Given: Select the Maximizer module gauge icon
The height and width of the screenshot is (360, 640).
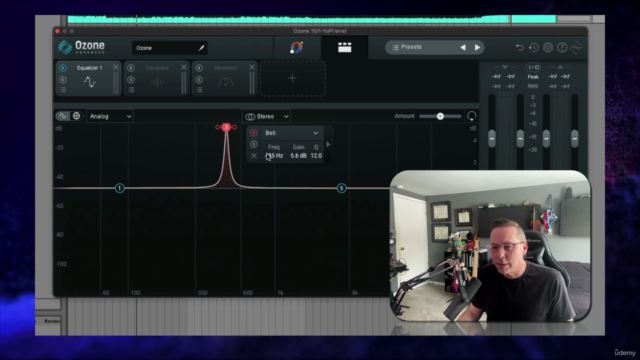Looking at the screenshot, I should pyautogui.click(x=225, y=82).
